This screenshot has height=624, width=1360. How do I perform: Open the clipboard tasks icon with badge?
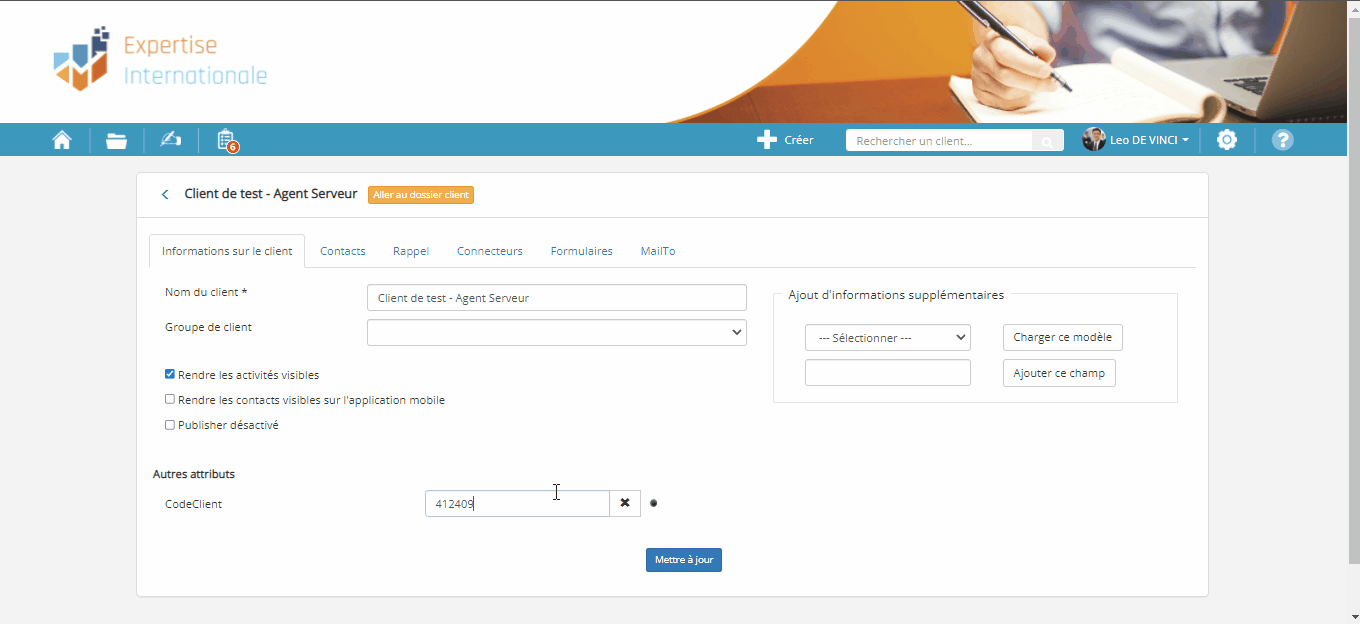point(225,140)
